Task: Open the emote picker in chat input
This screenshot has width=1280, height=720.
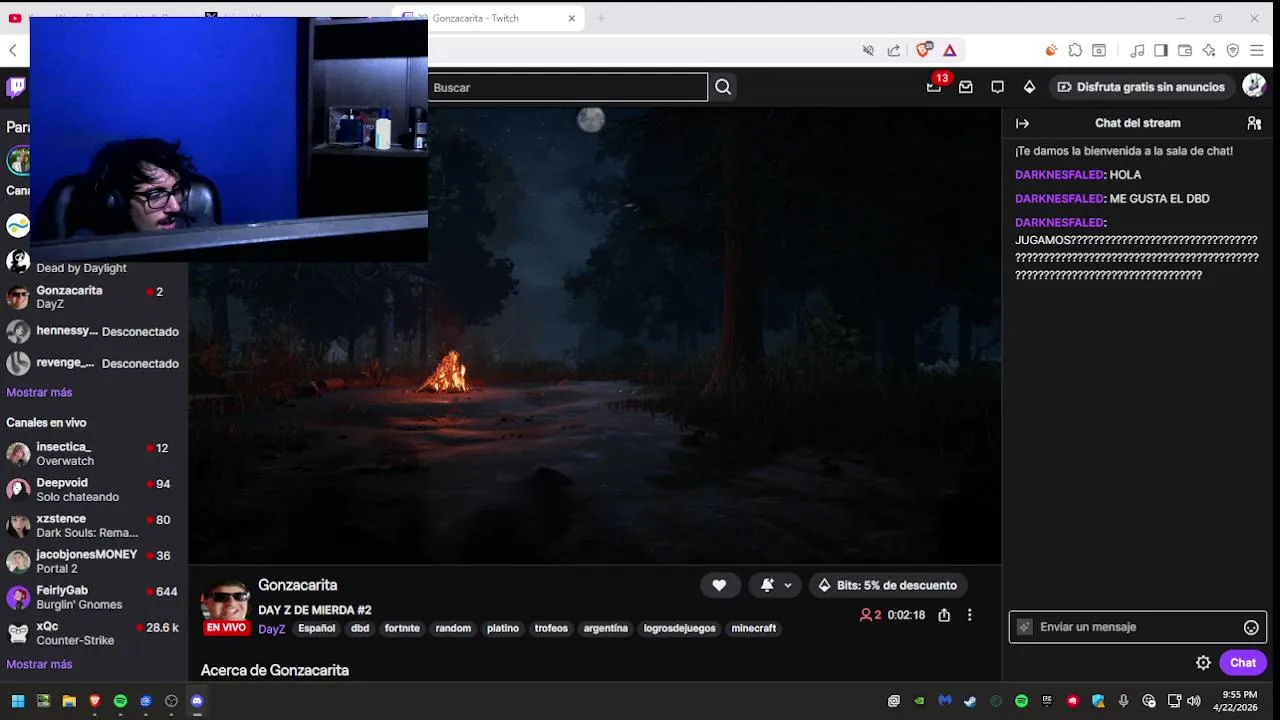Action: point(1251,627)
